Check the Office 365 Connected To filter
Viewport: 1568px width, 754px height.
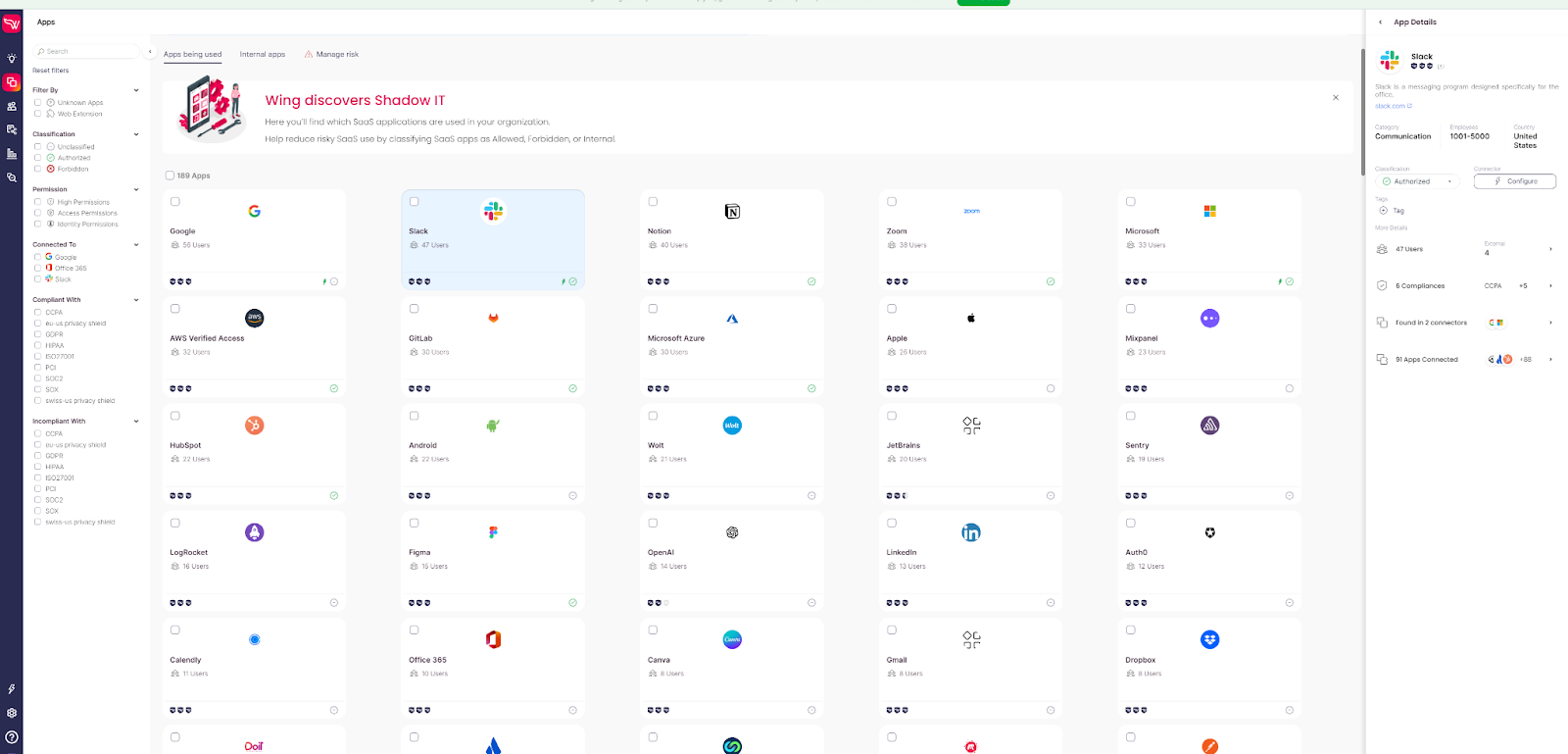pos(37,268)
